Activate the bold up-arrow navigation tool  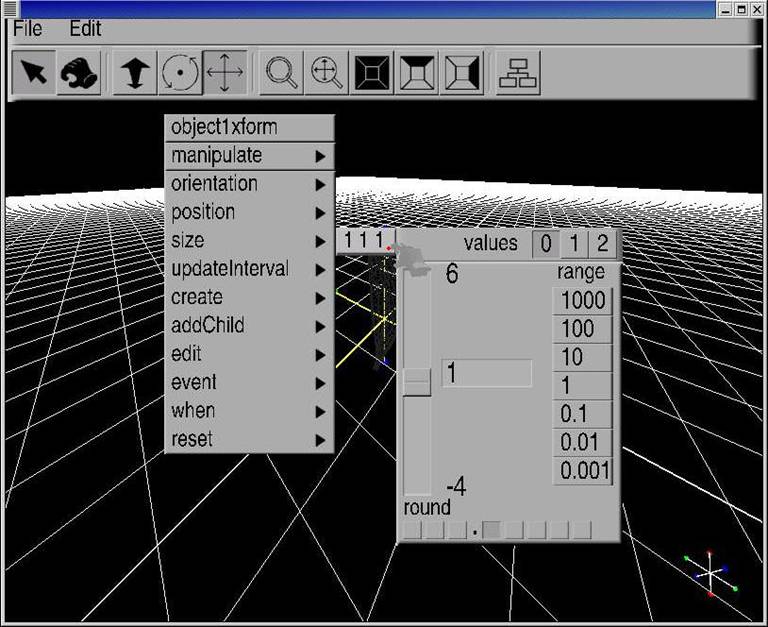point(135,72)
